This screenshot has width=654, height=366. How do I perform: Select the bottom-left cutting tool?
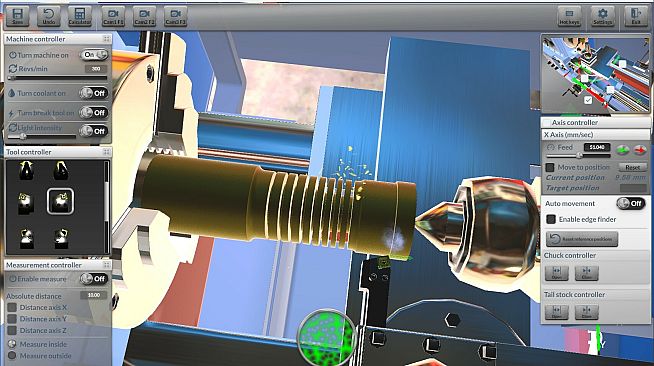27,238
